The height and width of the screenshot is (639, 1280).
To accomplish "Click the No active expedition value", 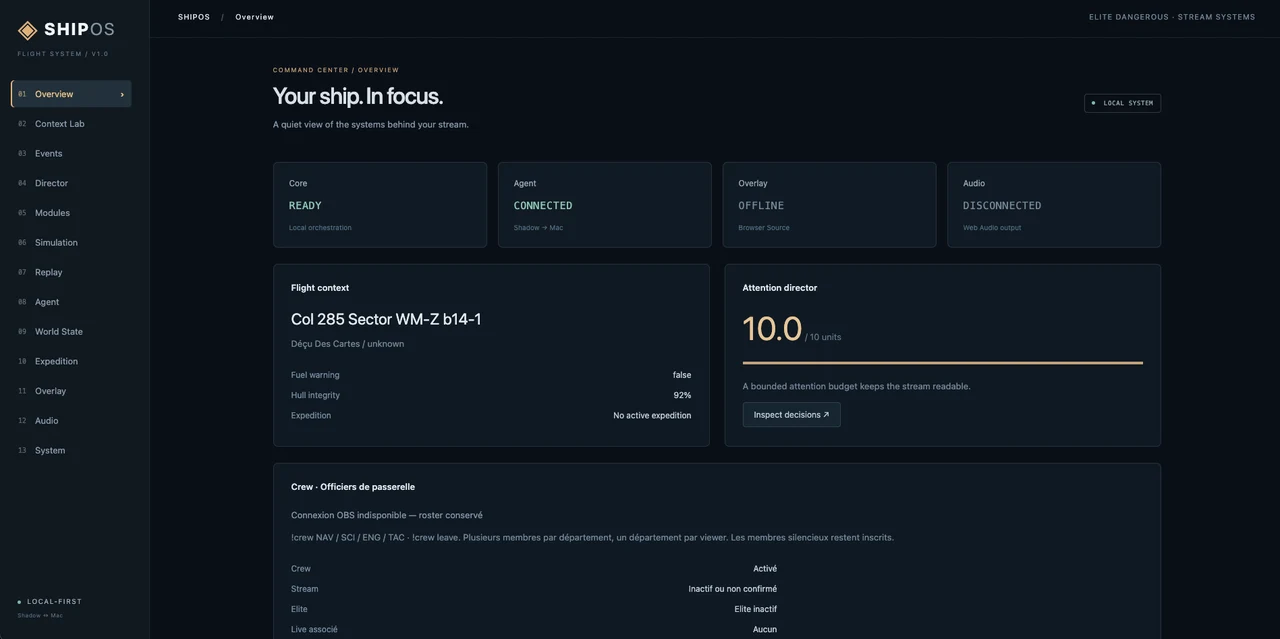I will point(652,415).
